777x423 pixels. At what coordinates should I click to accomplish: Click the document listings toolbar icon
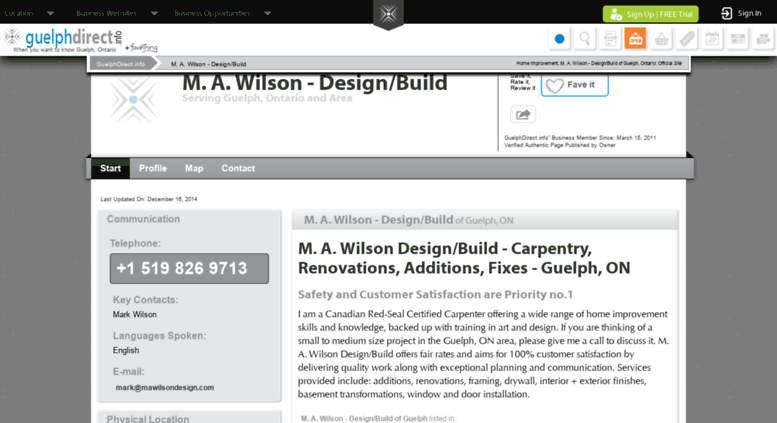pyautogui.click(x=610, y=39)
